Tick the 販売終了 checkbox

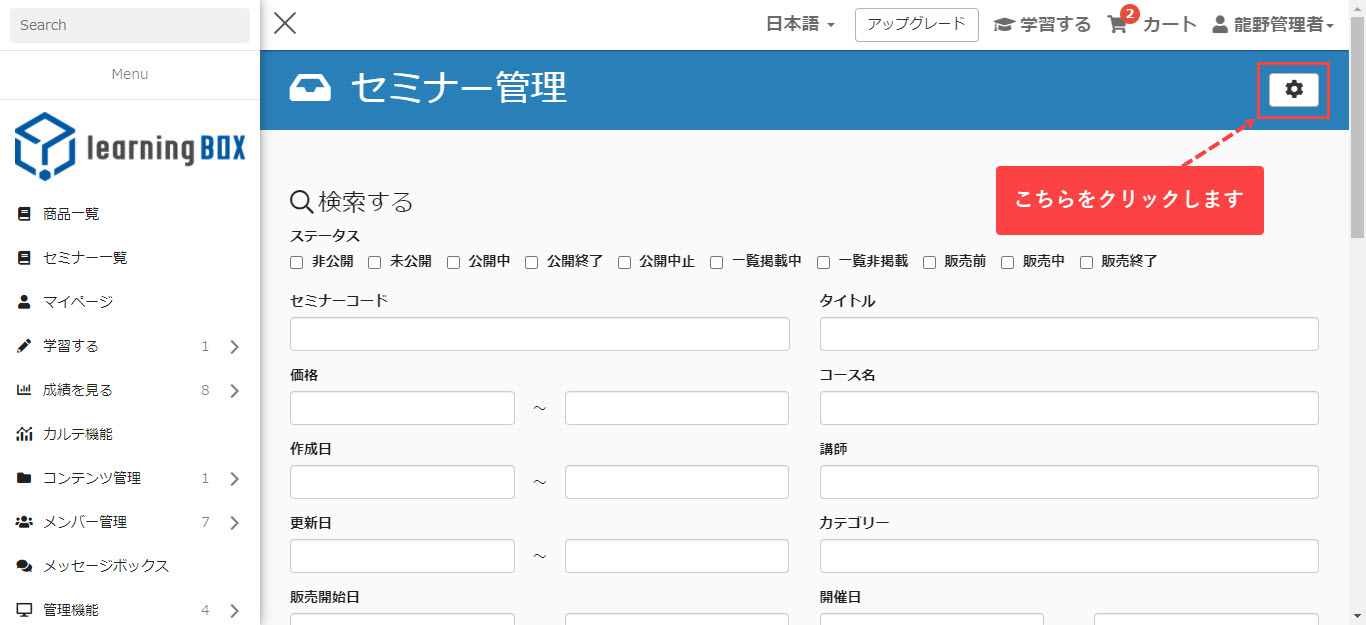pyautogui.click(x=1086, y=262)
